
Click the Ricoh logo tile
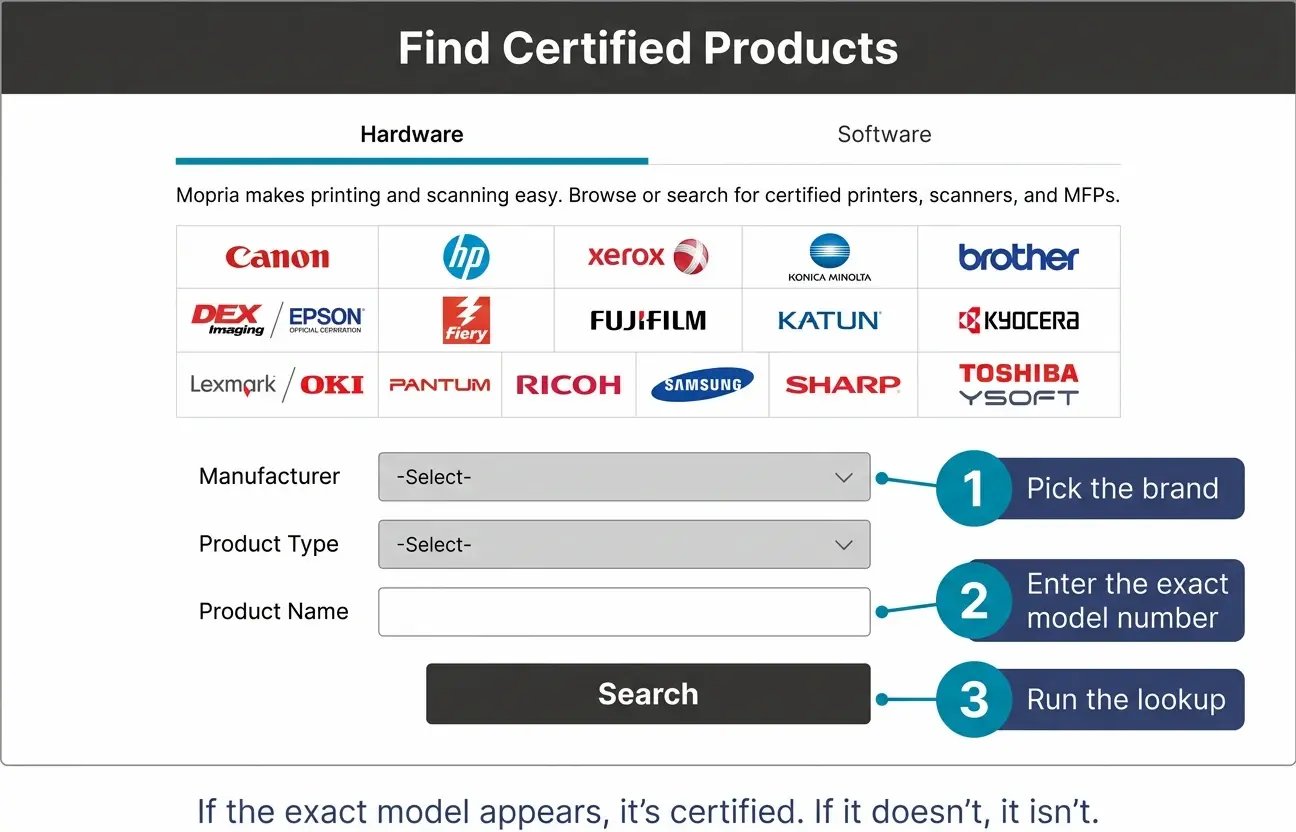[x=569, y=385]
